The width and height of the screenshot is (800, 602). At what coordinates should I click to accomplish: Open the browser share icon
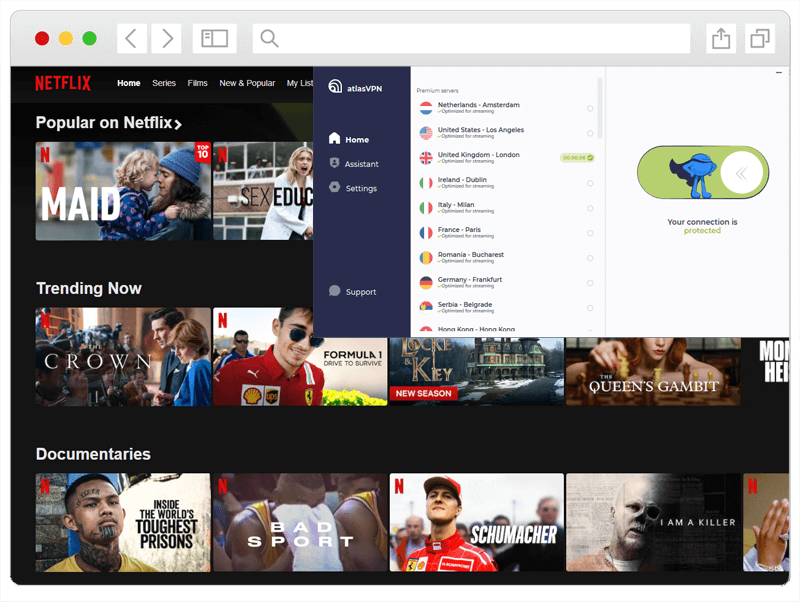721,38
